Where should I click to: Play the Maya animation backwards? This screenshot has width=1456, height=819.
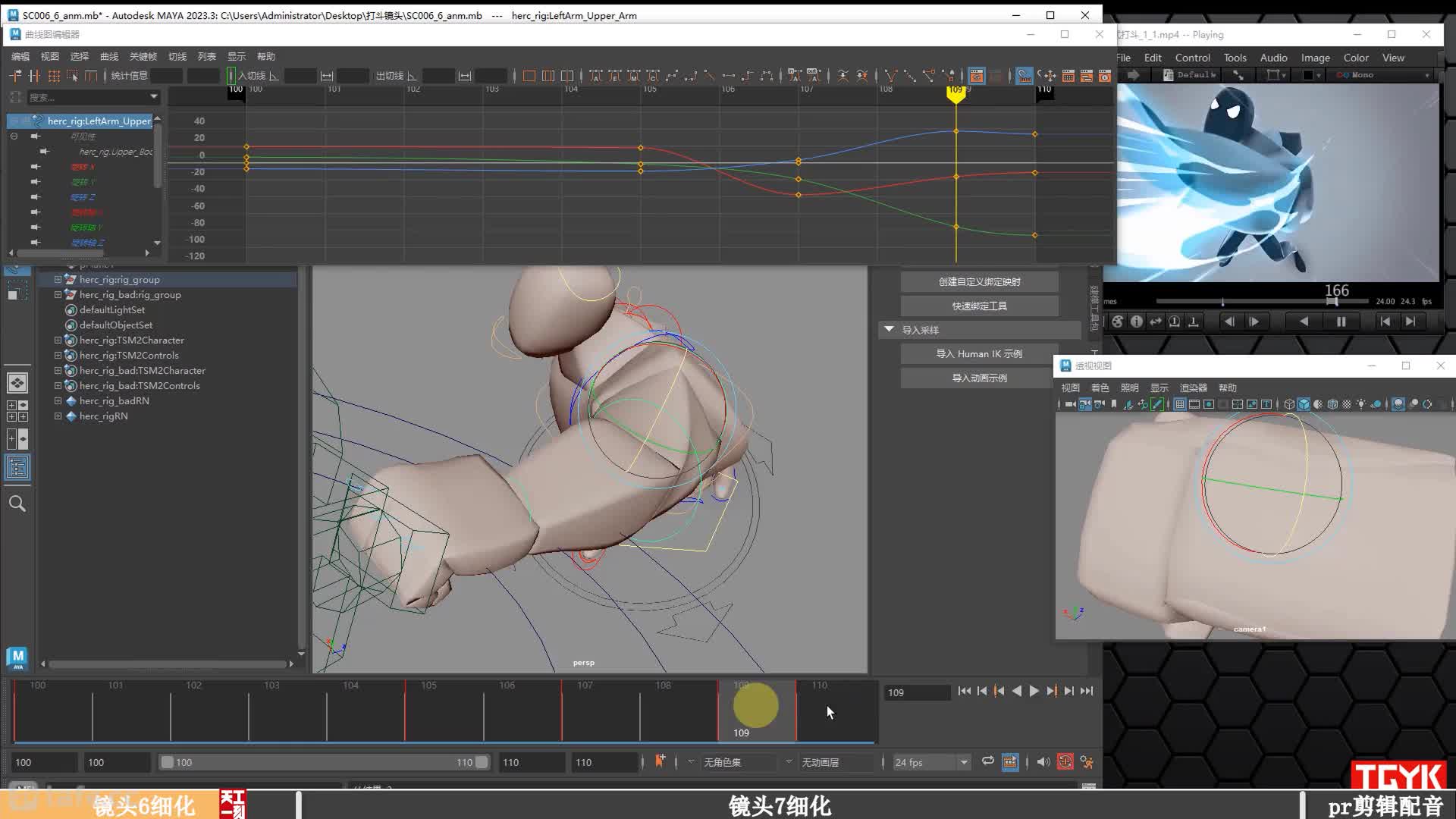coord(1017,691)
